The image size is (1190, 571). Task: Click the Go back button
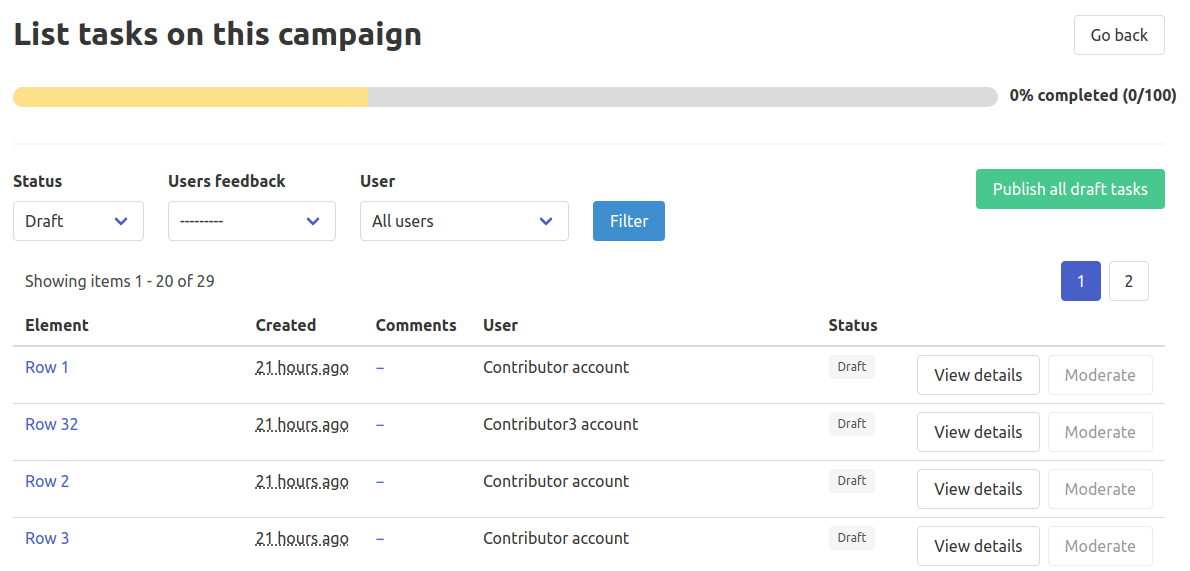coord(1119,35)
